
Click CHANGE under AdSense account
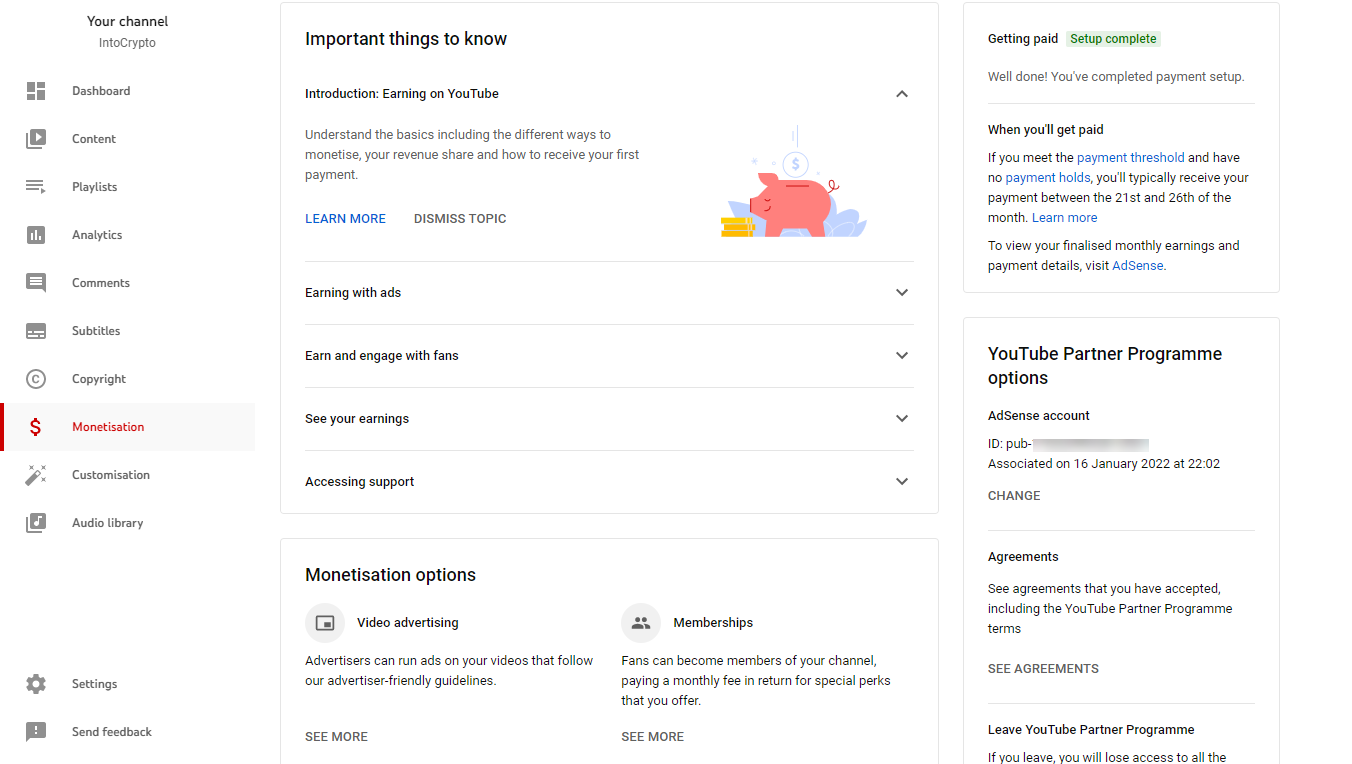point(1014,496)
